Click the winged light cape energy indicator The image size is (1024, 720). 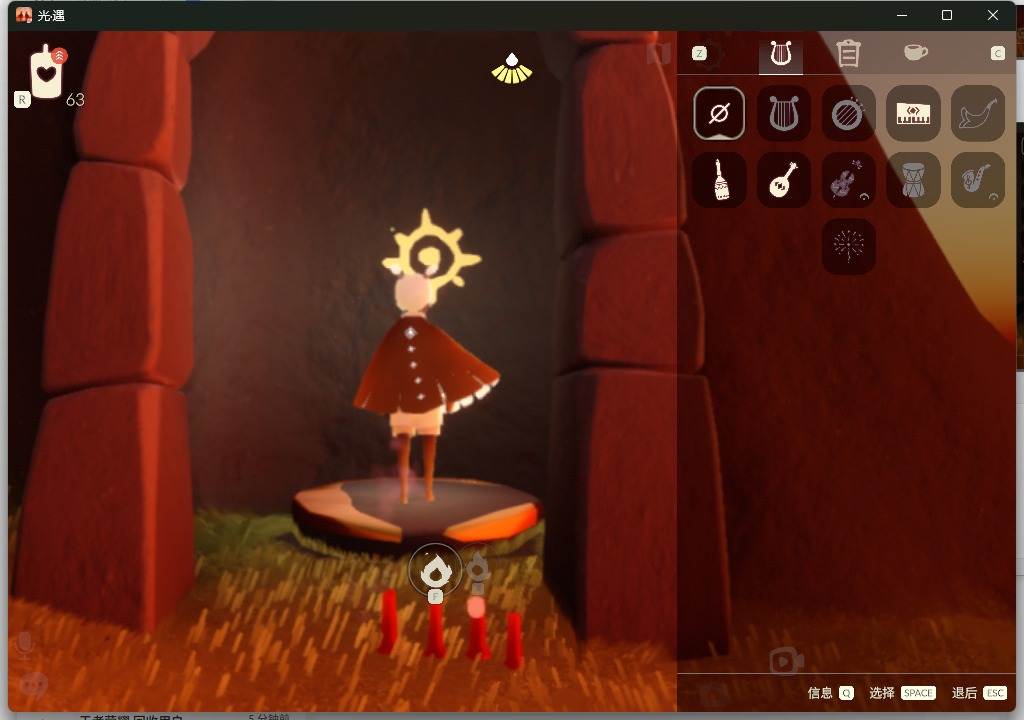(511, 69)
